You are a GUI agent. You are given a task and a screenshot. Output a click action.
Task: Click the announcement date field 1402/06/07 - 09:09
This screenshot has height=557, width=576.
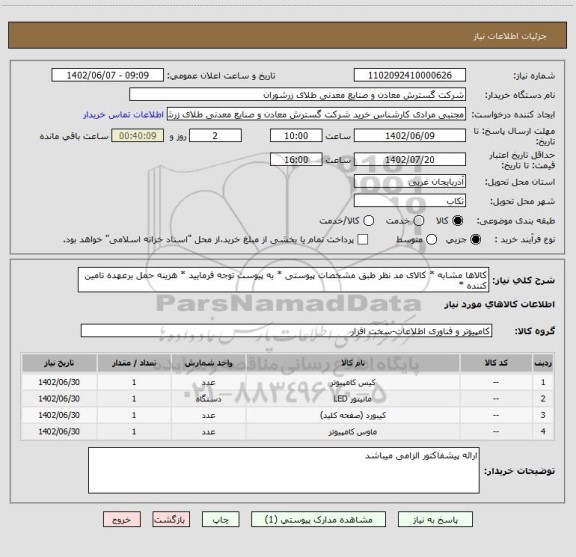coord(108,75)
